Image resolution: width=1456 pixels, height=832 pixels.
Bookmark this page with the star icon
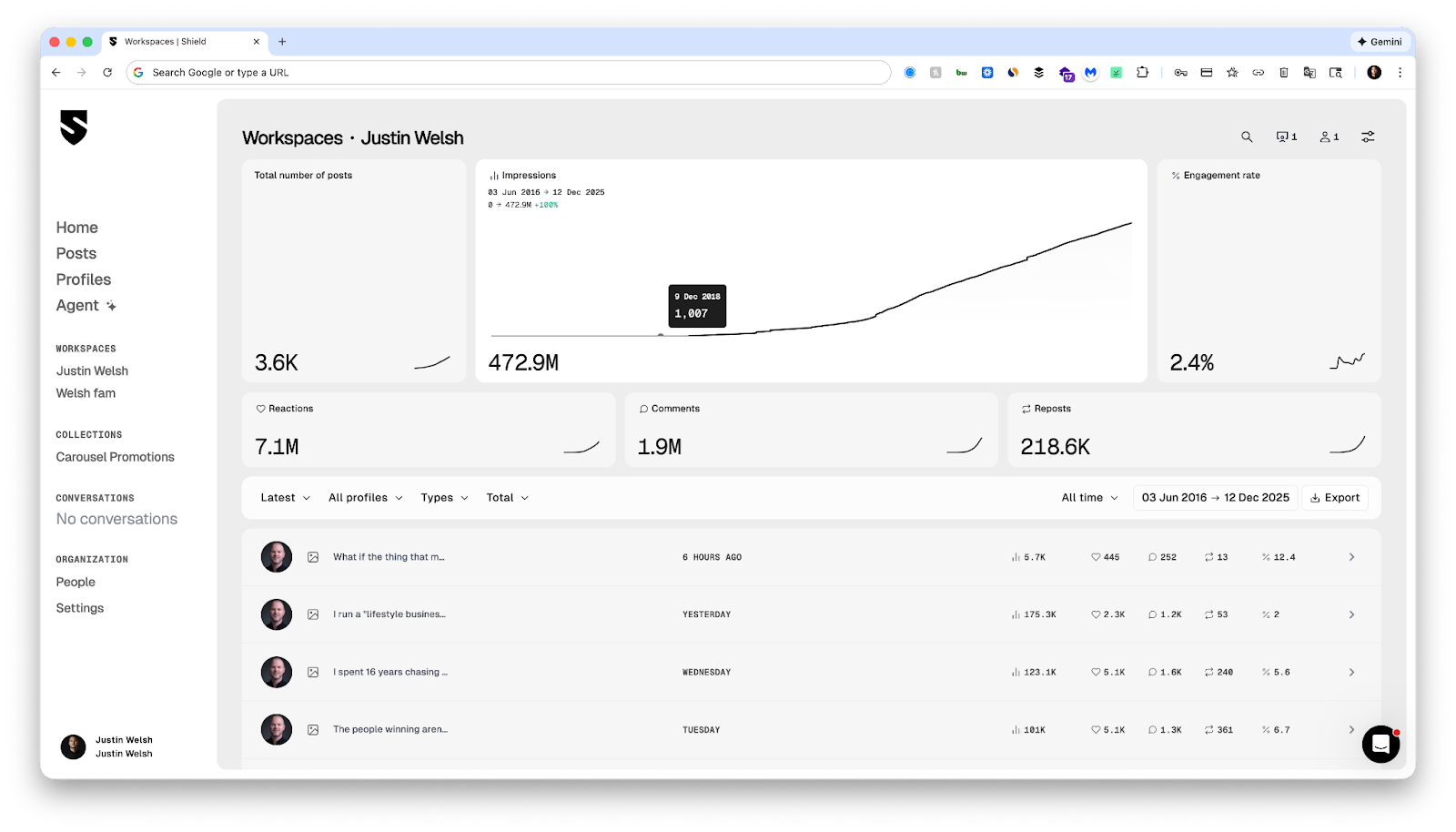point(1232,73)
